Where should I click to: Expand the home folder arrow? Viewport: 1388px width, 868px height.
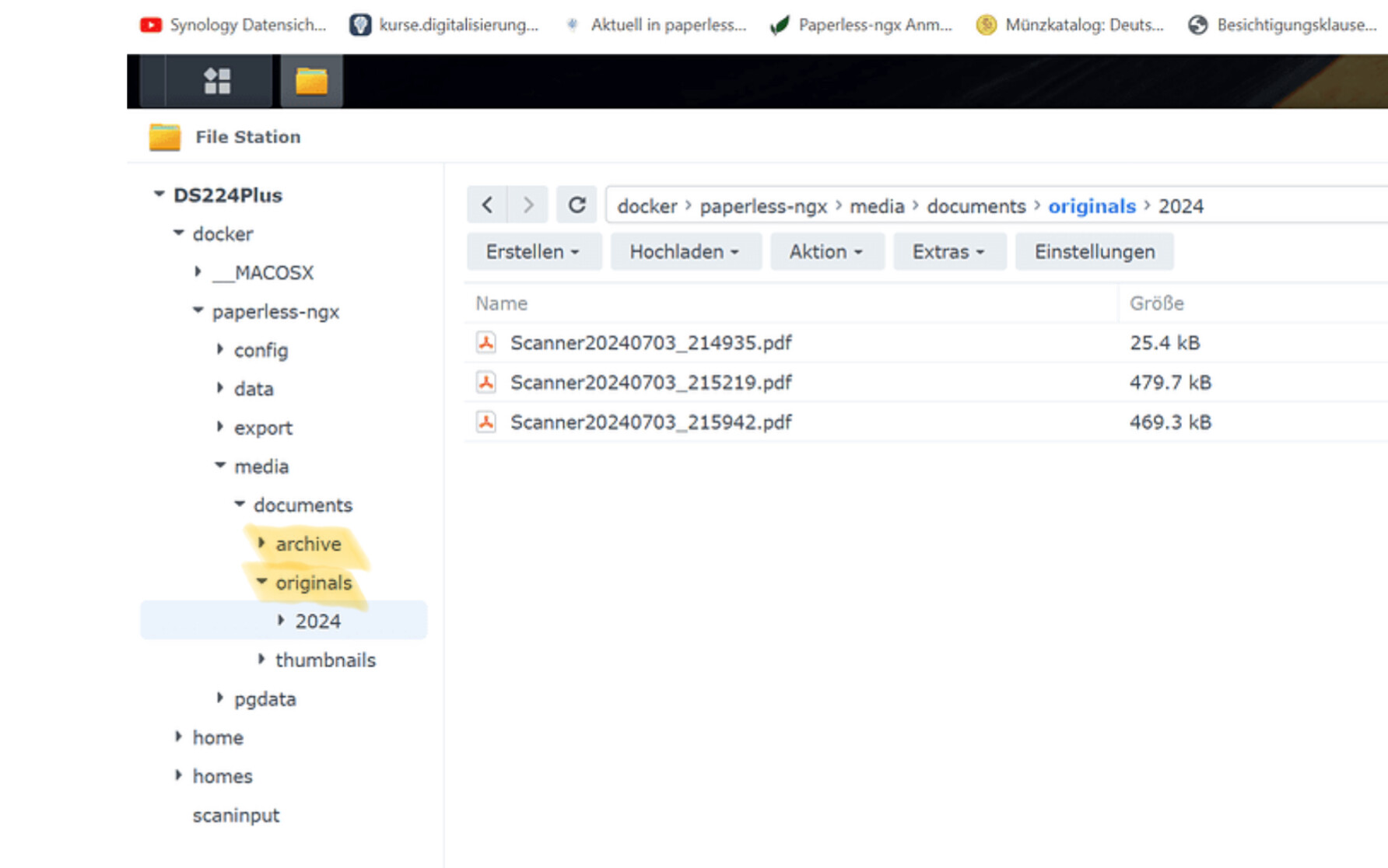(178, 736)
